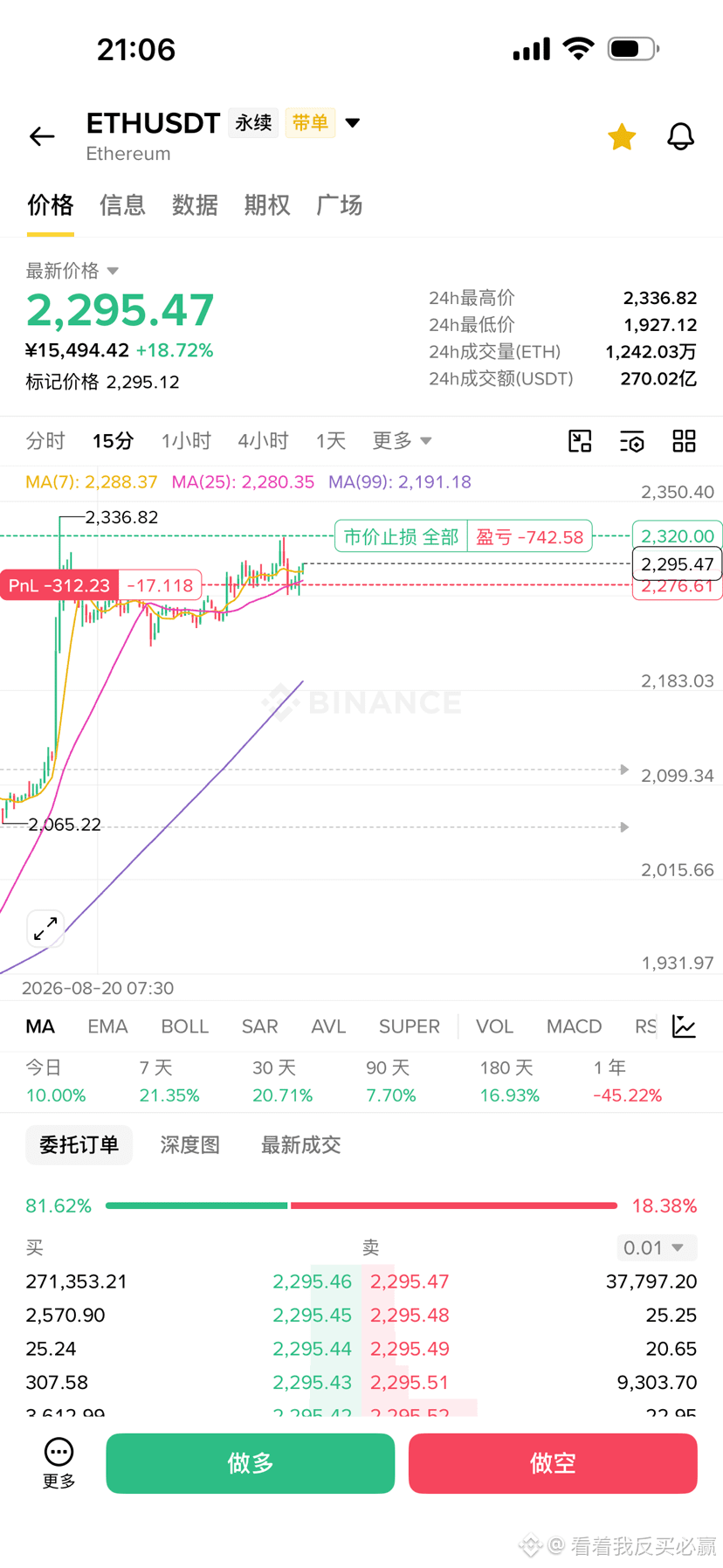The image size is (723, 1568).
Task: Open the chart drawing tools icon
Action: click(580, 441)
